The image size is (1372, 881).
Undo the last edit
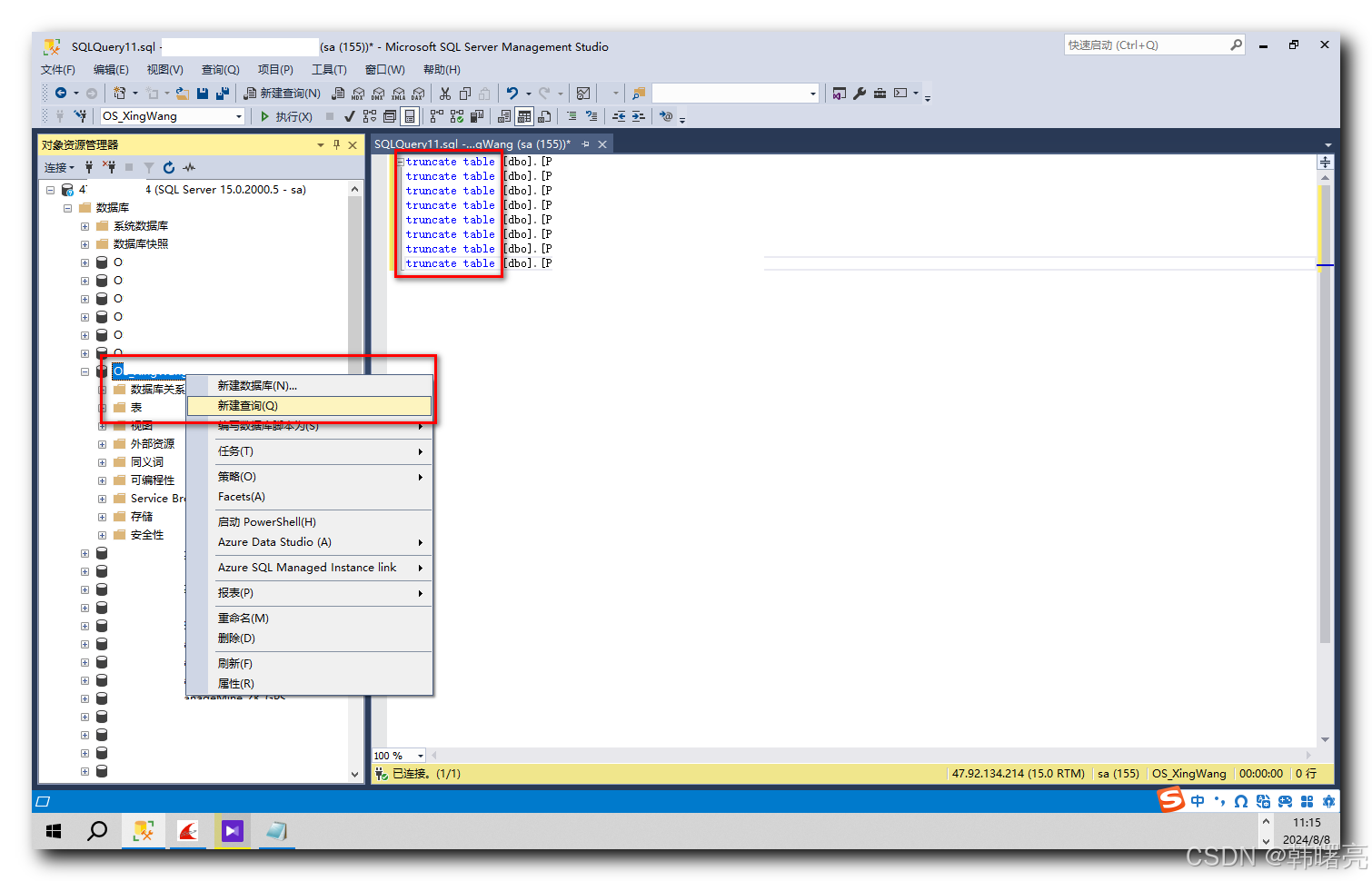pos(512,93)
